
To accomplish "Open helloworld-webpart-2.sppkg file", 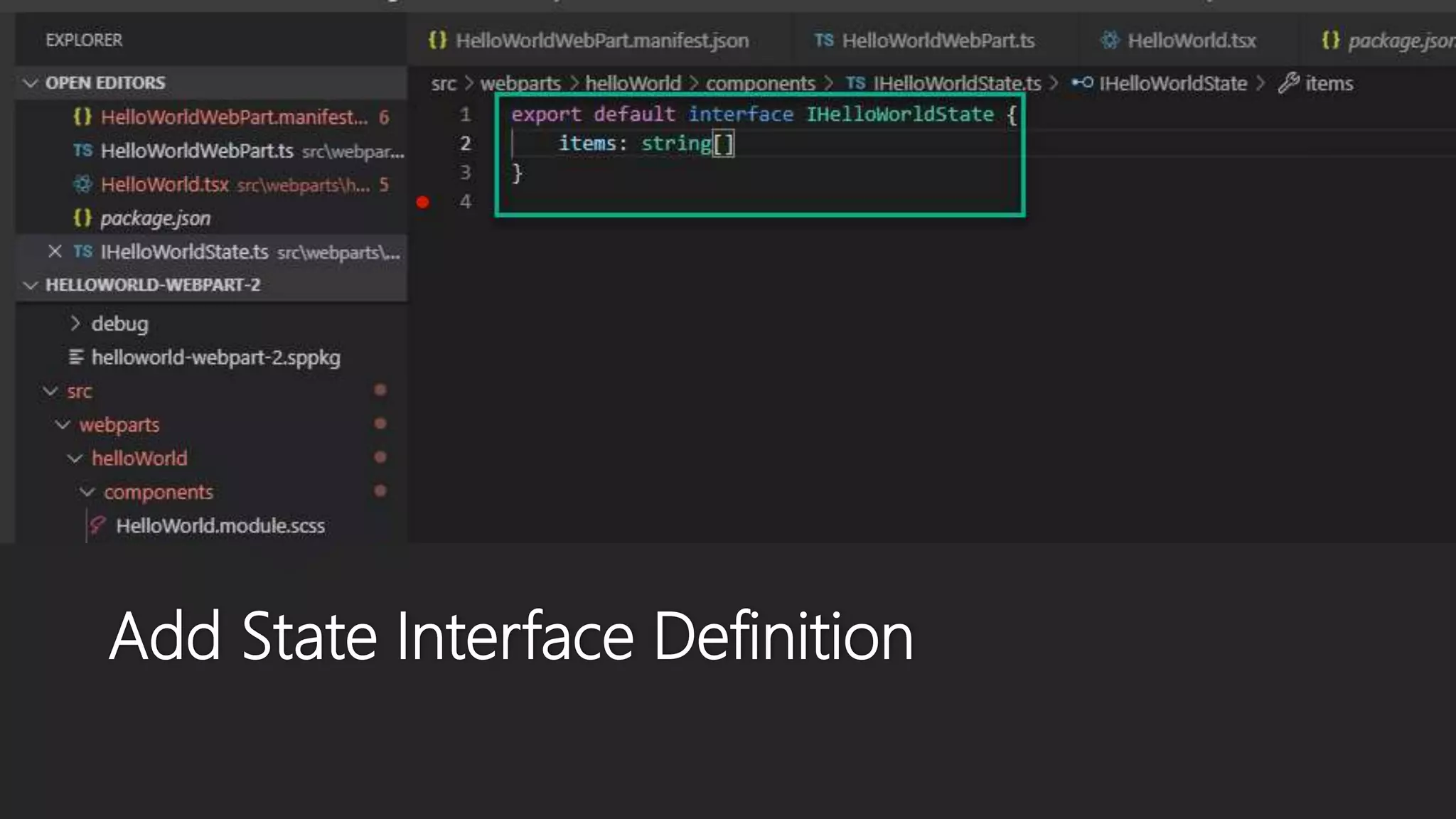I will point(215,357).
